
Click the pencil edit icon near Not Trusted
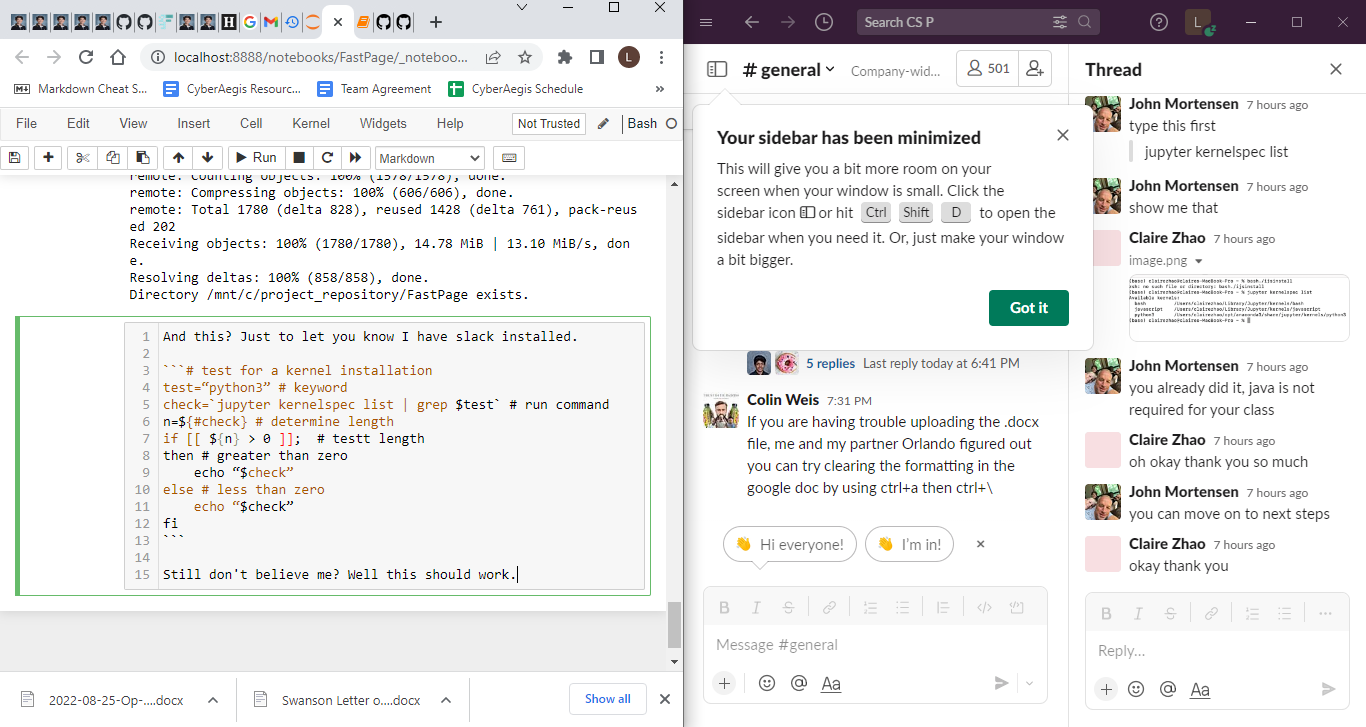pos(602,124)
